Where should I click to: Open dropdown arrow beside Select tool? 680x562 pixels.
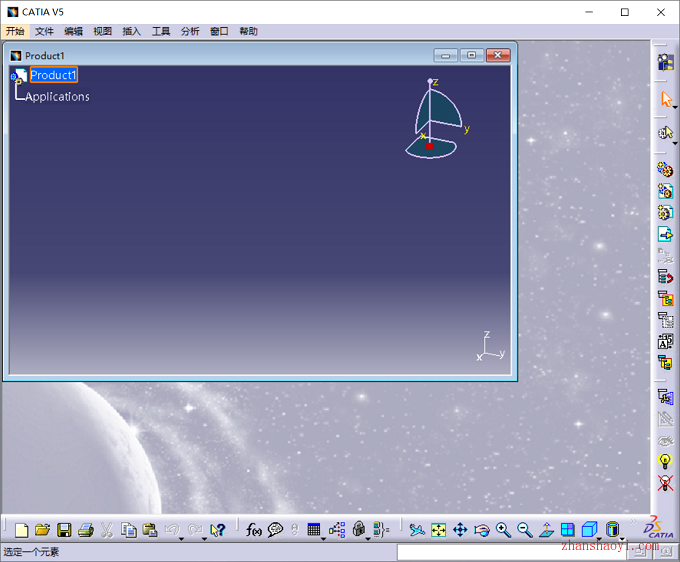675,108
